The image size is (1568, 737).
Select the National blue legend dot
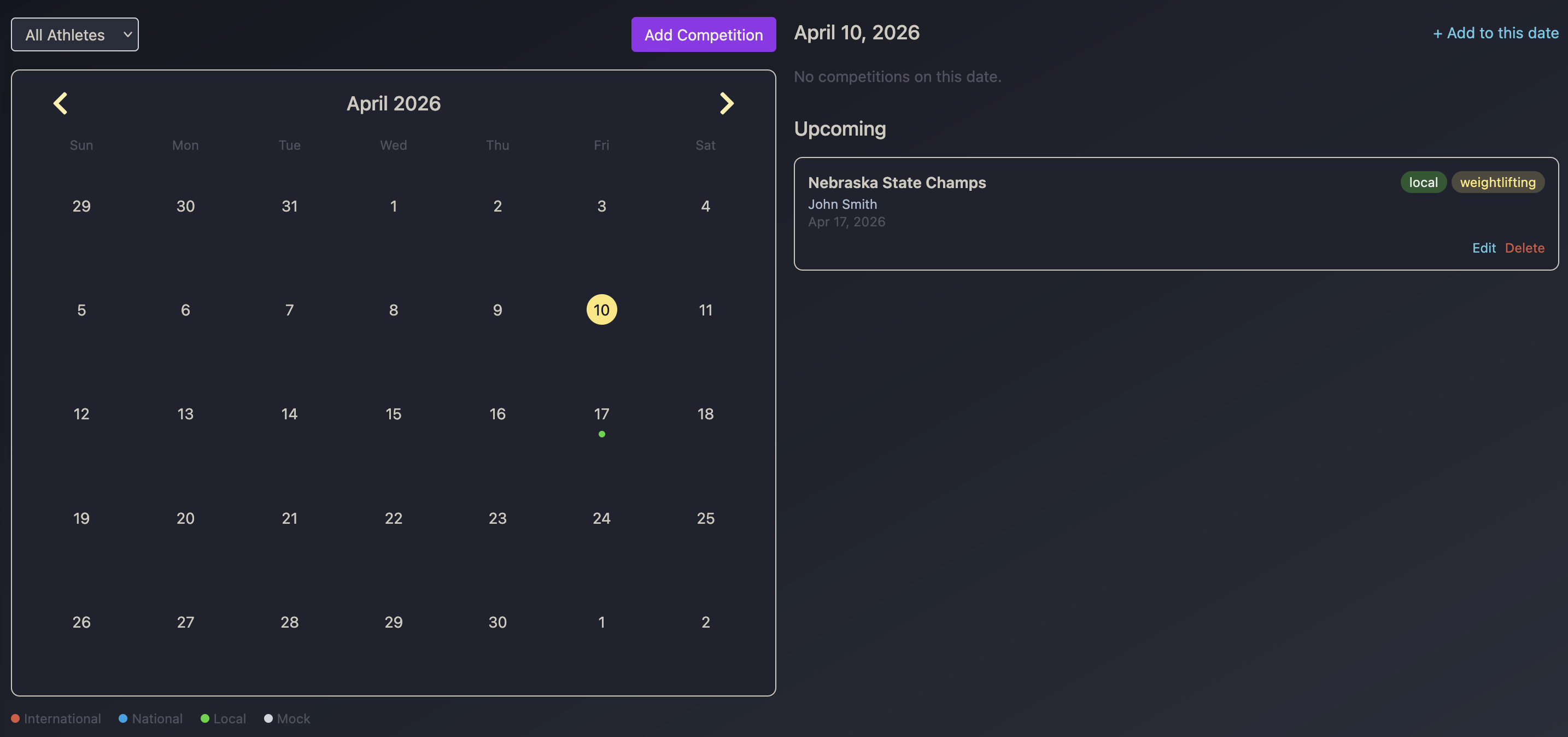coord(123,718)
